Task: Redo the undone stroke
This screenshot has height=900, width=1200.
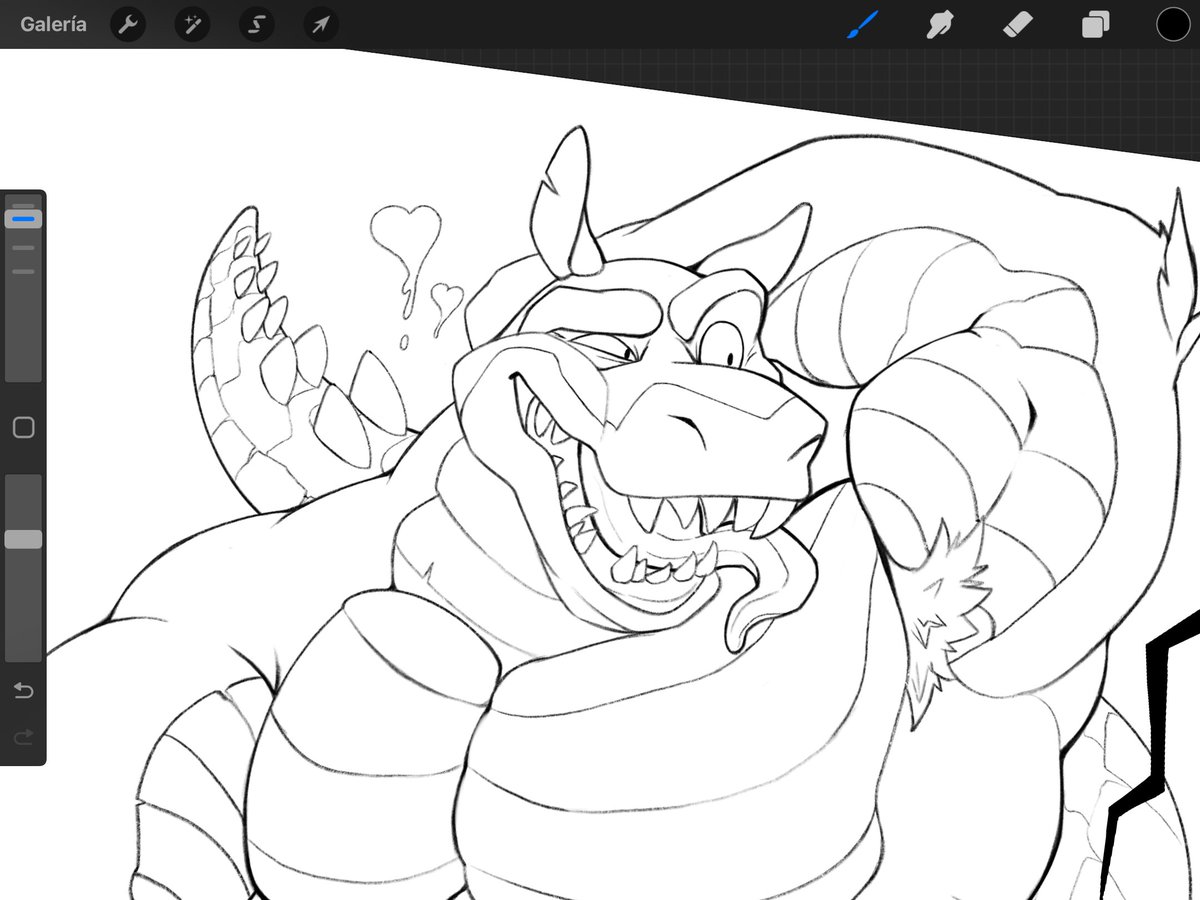Action: click(x=23, y=738)
